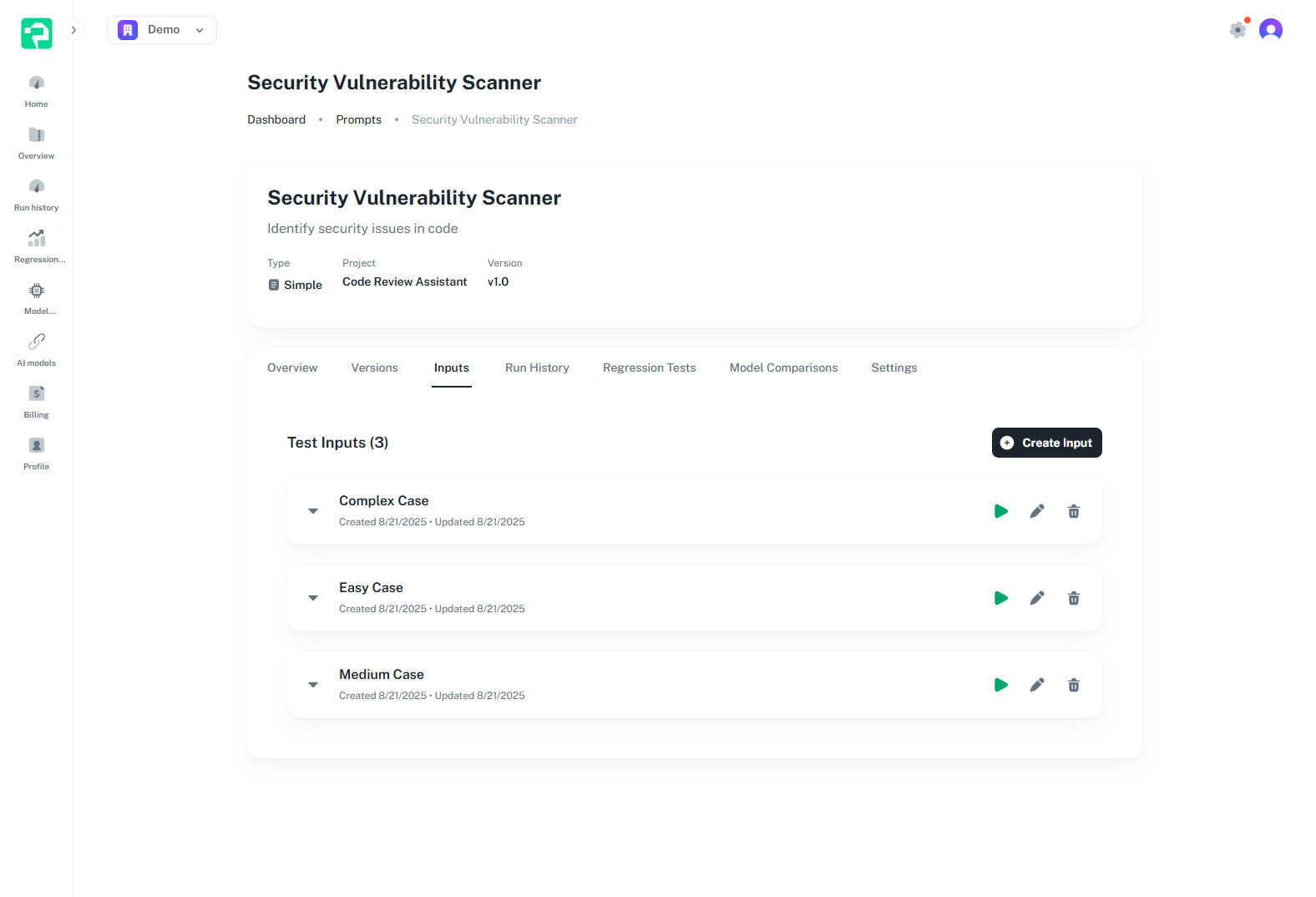The image size is (1316, 897).
Task: Click the Code Review Assistant project name
Action: (x=404, y=281)
